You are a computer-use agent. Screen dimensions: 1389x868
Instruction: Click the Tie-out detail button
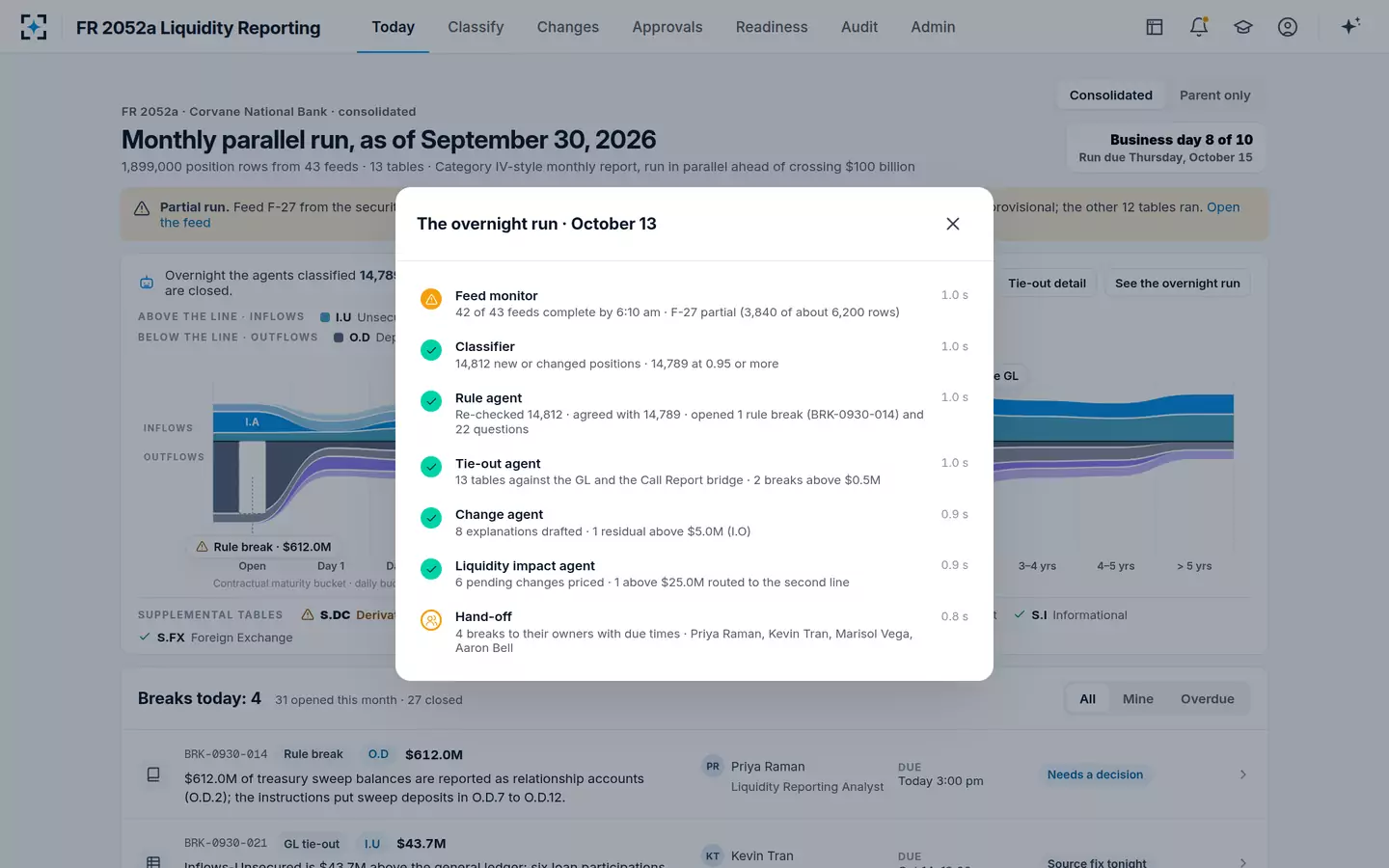click(x=1047, y=283)
